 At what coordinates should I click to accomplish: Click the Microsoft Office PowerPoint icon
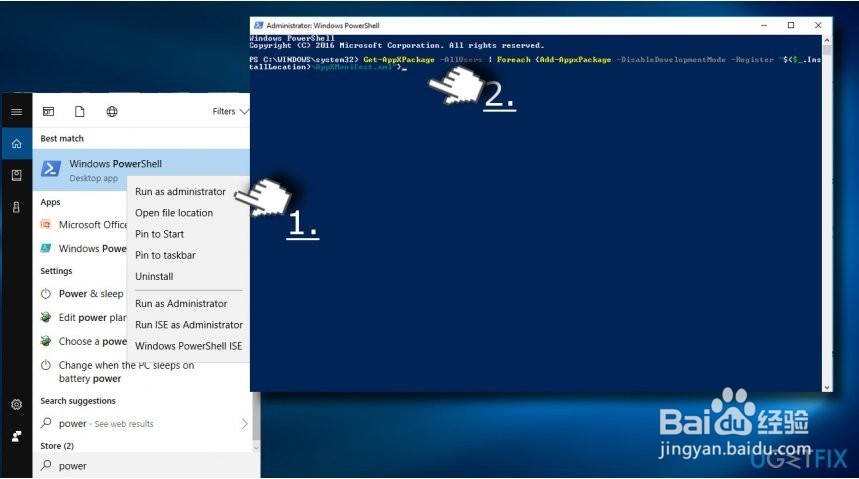pyautogui.click(x=45, y=224)
